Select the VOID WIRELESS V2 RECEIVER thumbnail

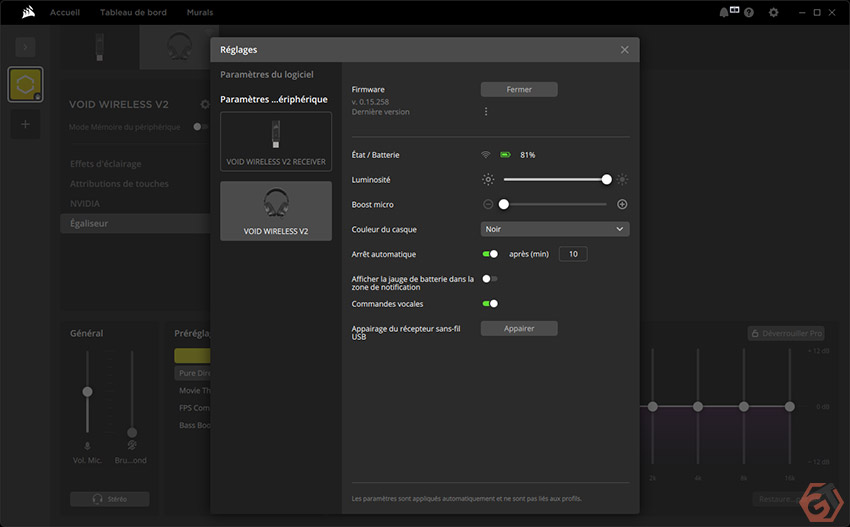276,141
